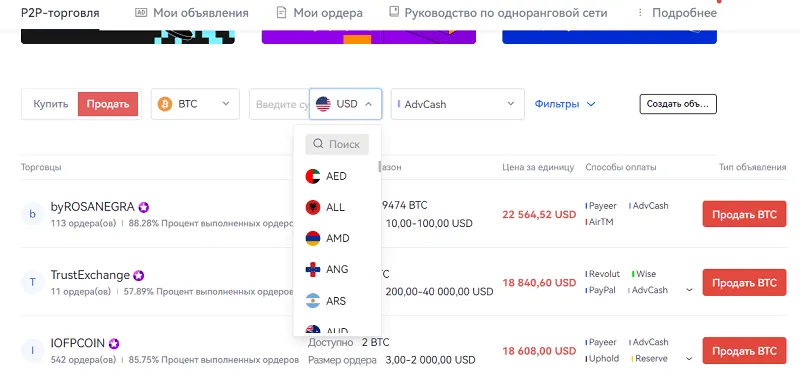Open the Подробнее menu
This screenshot has width=800, height=379.
click(677, 13)
